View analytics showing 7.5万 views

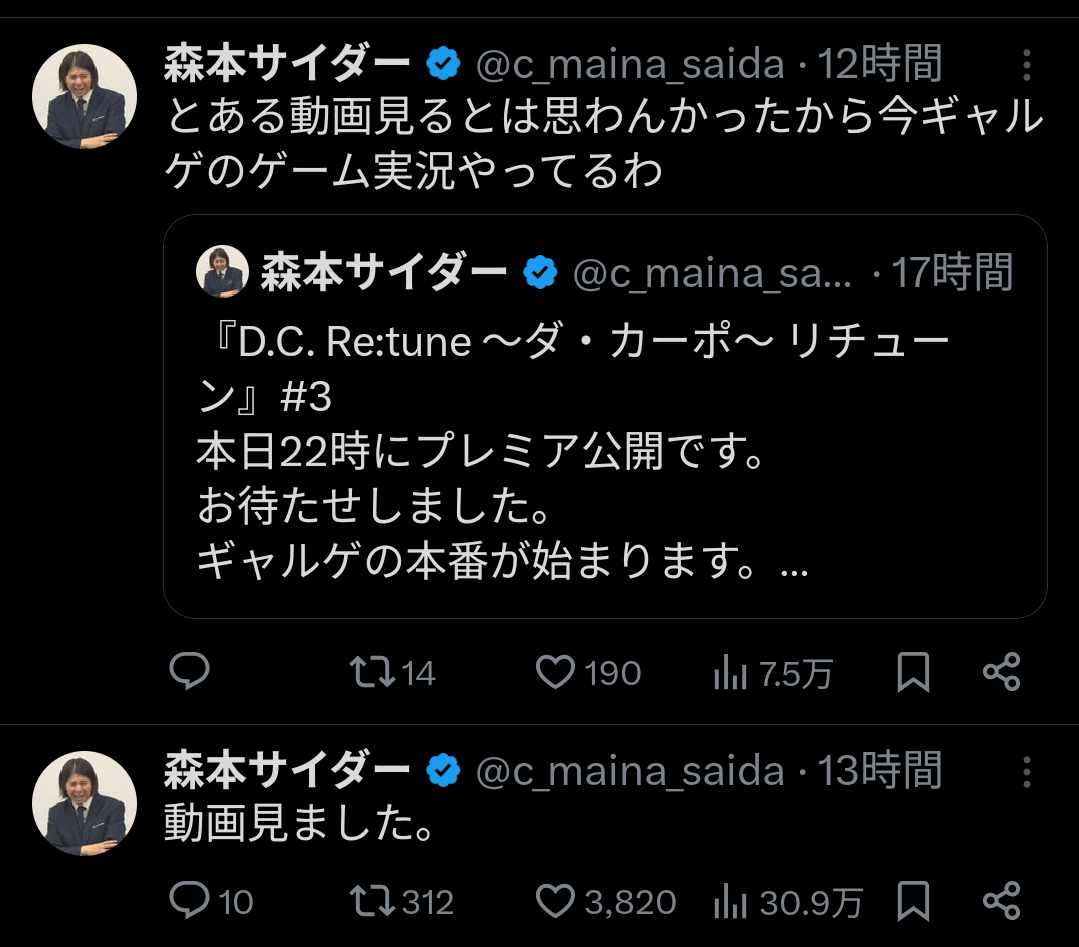coord(731,674)
